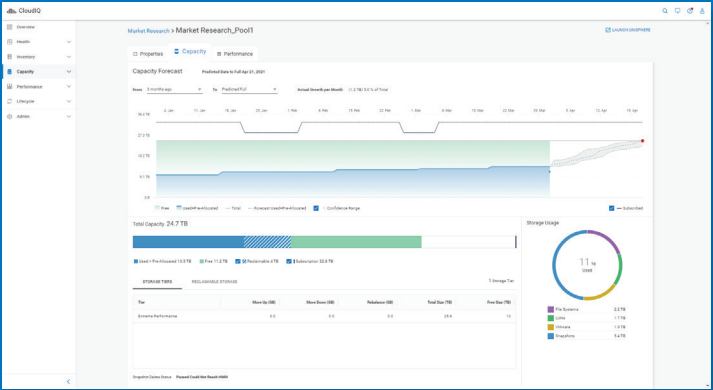Click the Lifecycle sidebar icon
The width and height of the screenshot is (713, 390).
pos(10,101)
